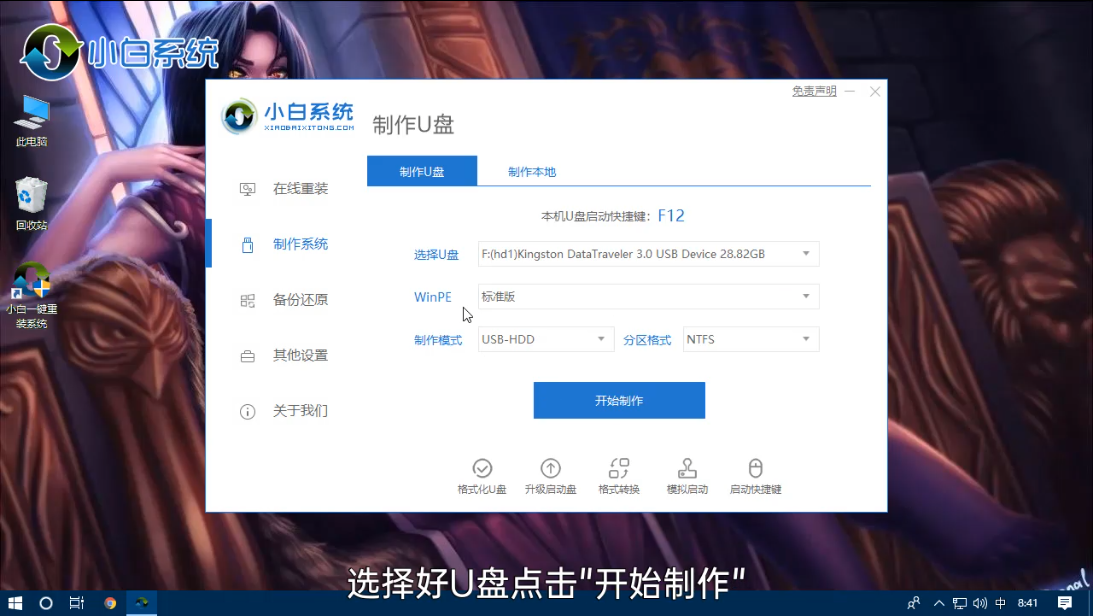Open 备份还原 in the sidebar
Screen dimensions: 1093x616
click(x=300, y=300)
